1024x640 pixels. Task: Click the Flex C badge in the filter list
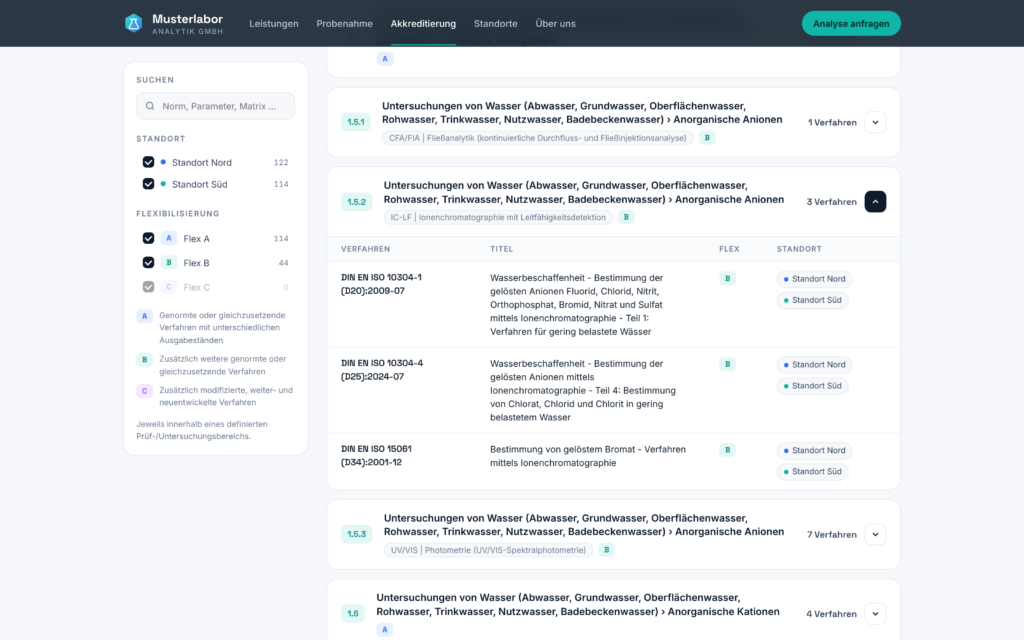168,287
